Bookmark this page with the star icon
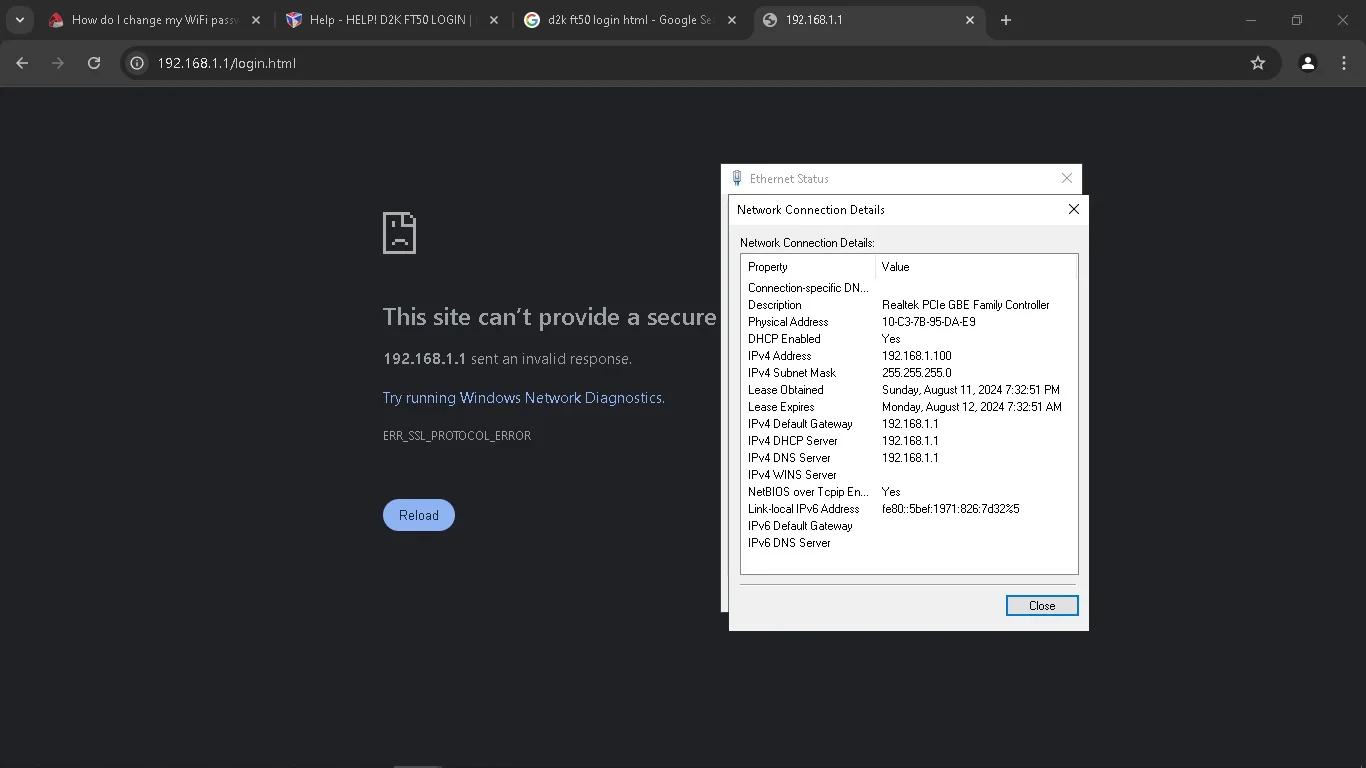1366x768 pixels. 1258,63
